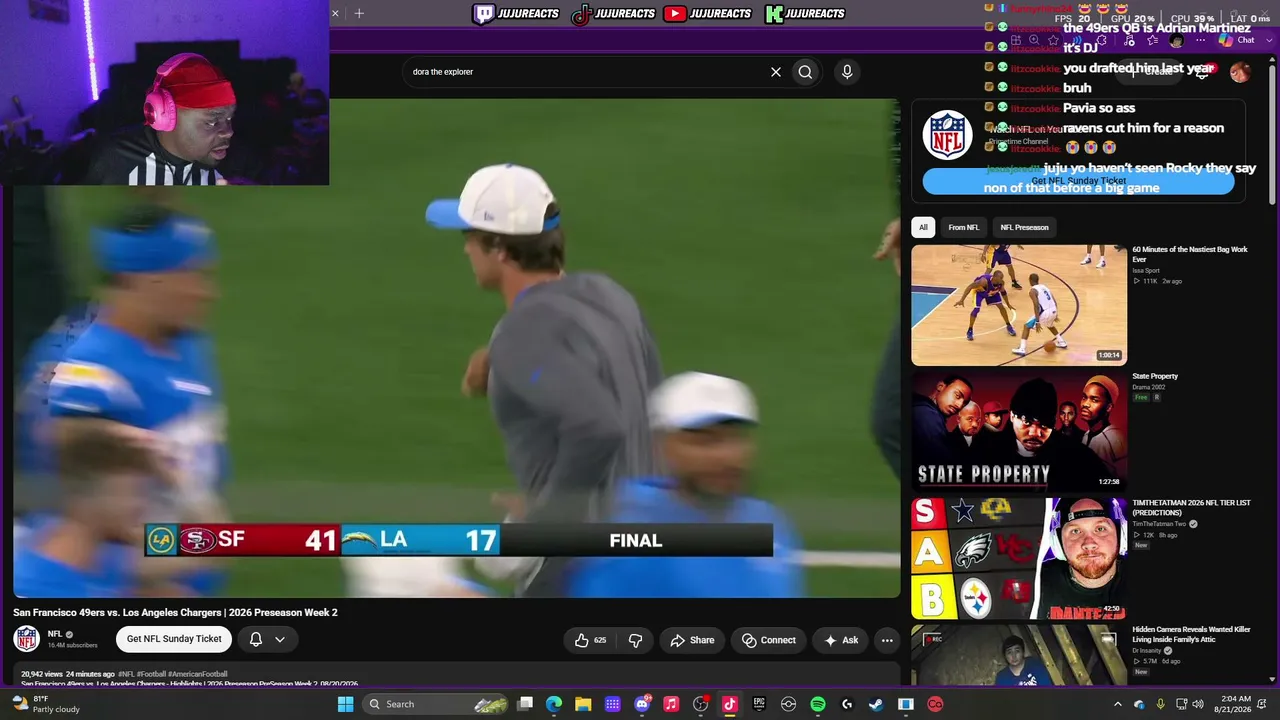This screenshot has height=720, width=1280.
Task: Click the Share button
Action: (692, 640)
